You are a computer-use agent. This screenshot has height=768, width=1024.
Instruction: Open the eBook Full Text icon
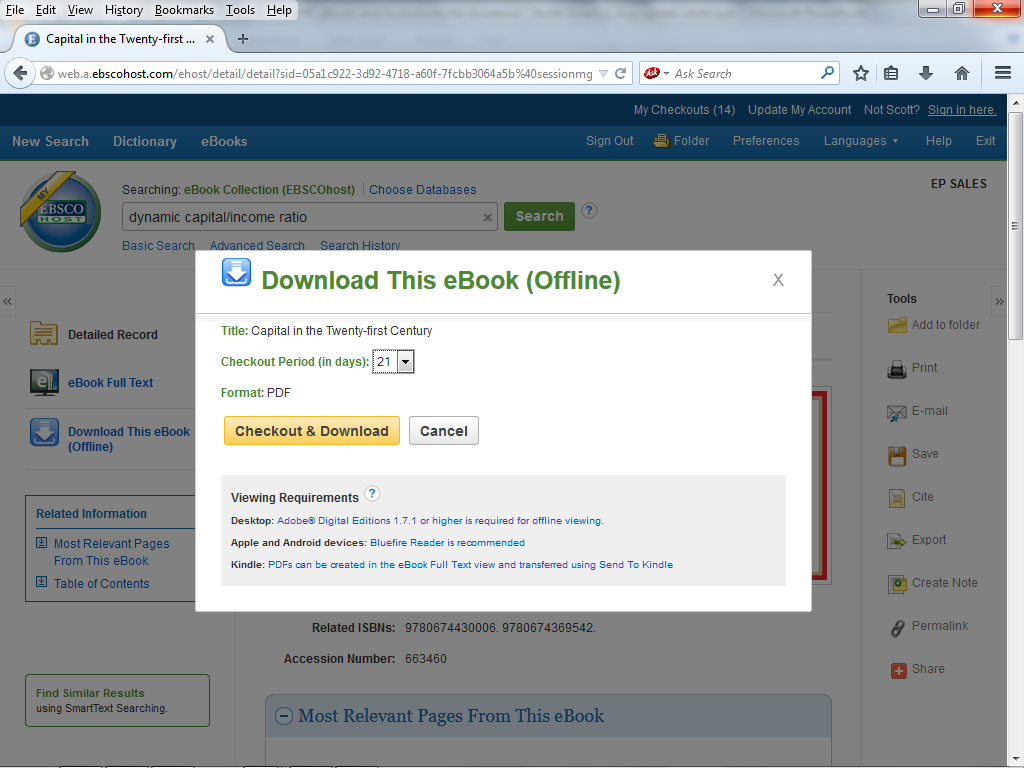[x=44, y=383]
